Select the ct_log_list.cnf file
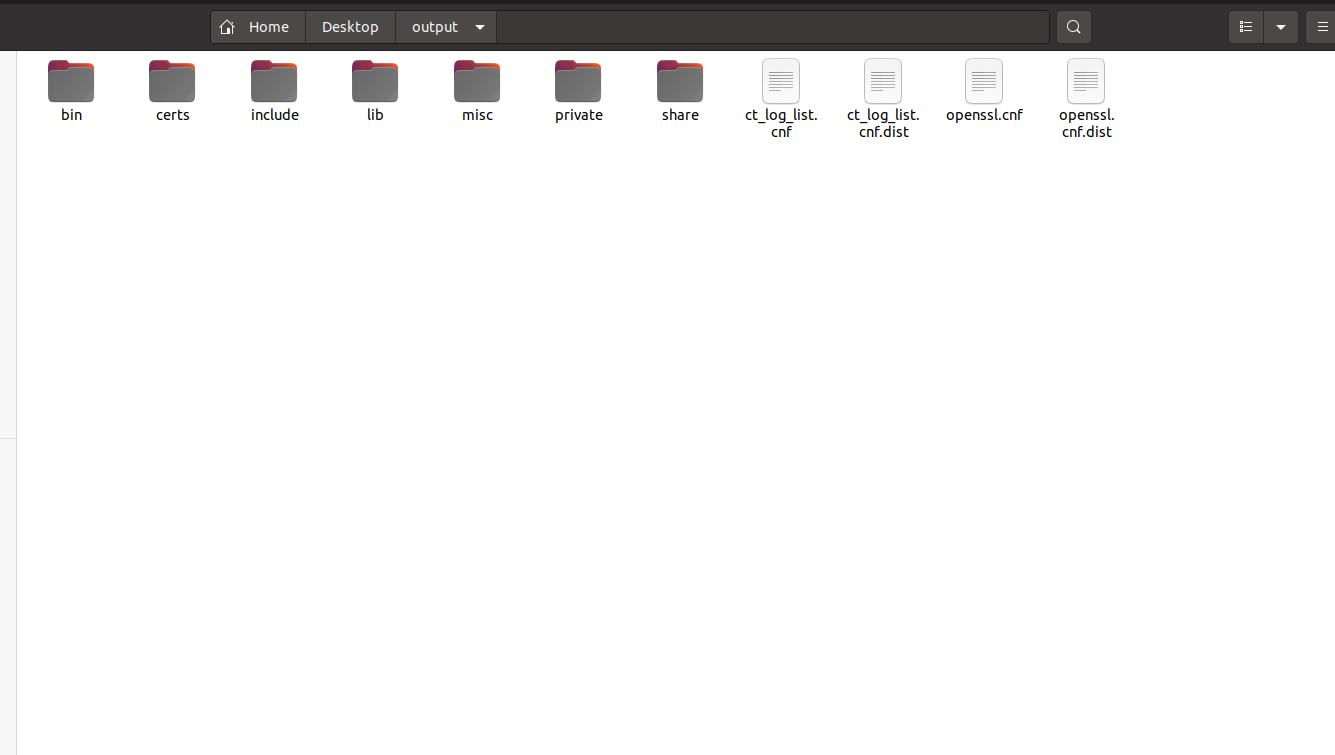 point(781,82)
